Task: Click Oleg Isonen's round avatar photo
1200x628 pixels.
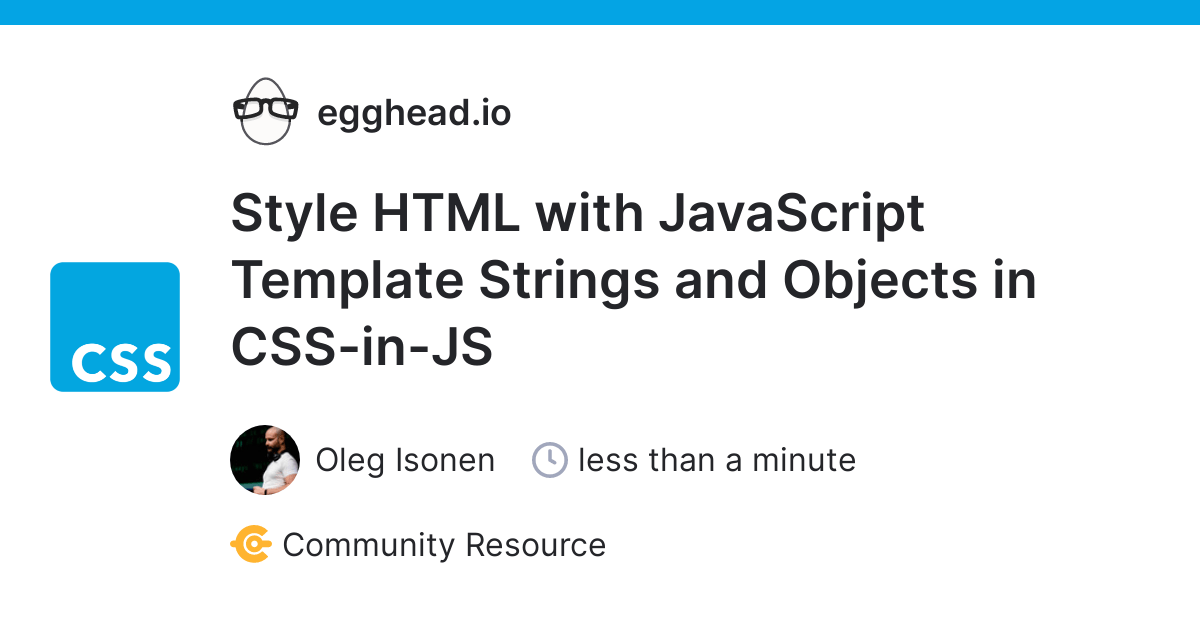Action: click(x=265, y=460)
